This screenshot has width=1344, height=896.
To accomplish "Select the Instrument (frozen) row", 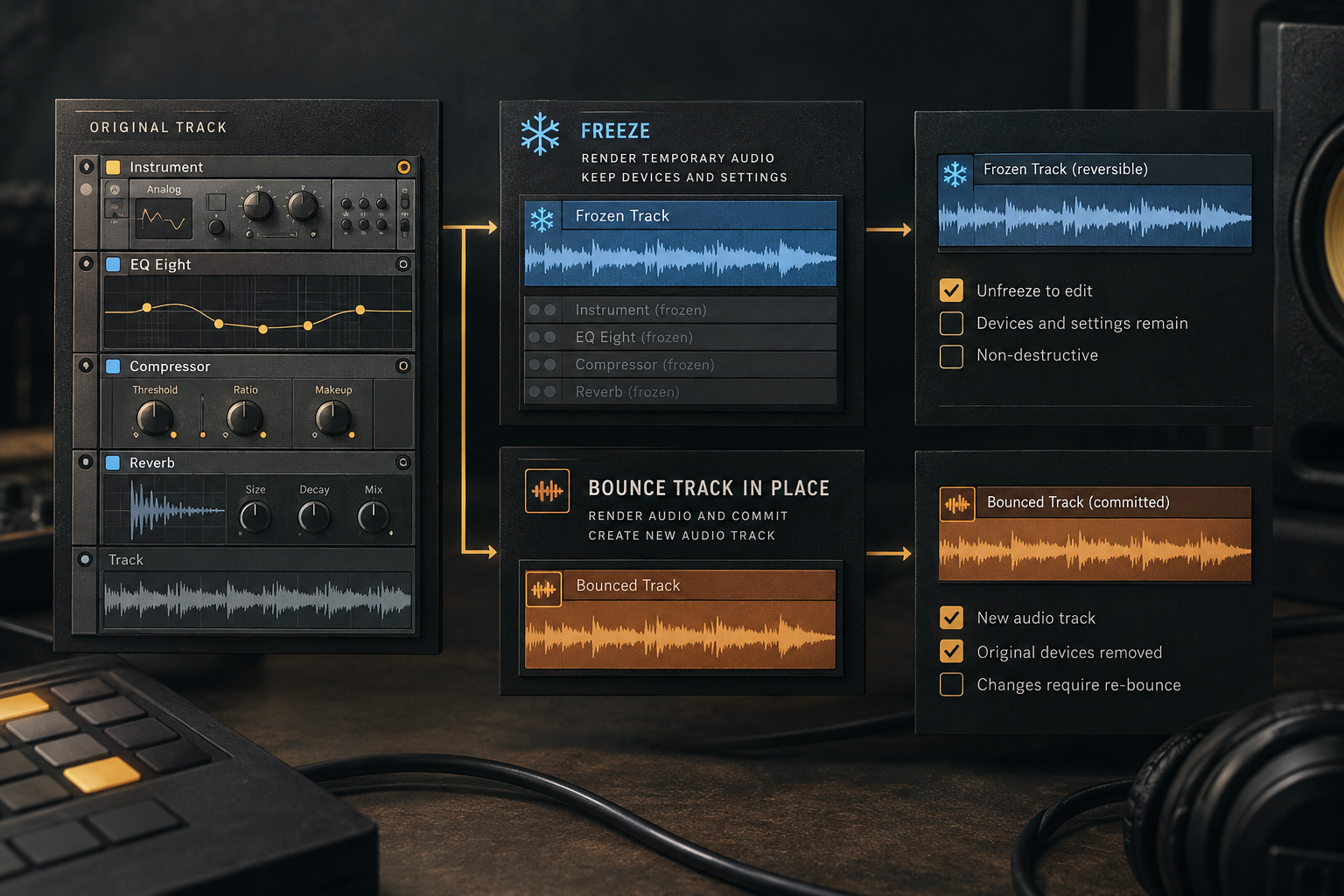I will coord(680,310).
